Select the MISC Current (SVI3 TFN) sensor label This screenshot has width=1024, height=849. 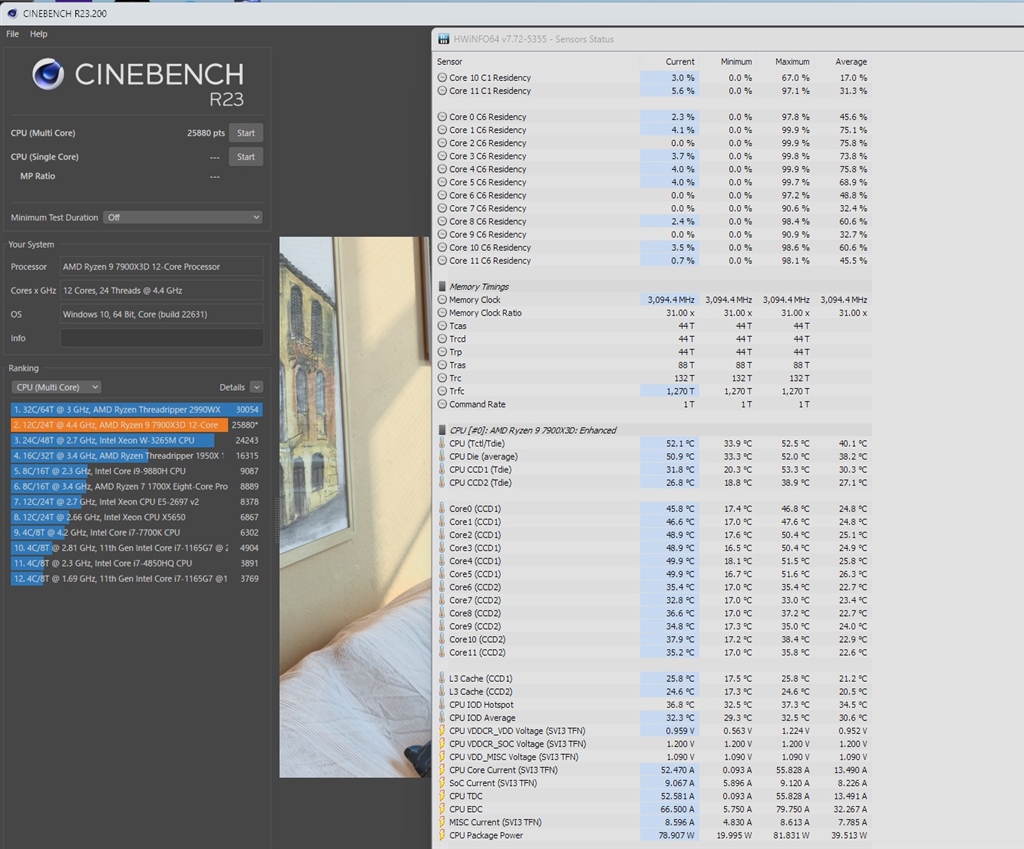tap(495, 822)
